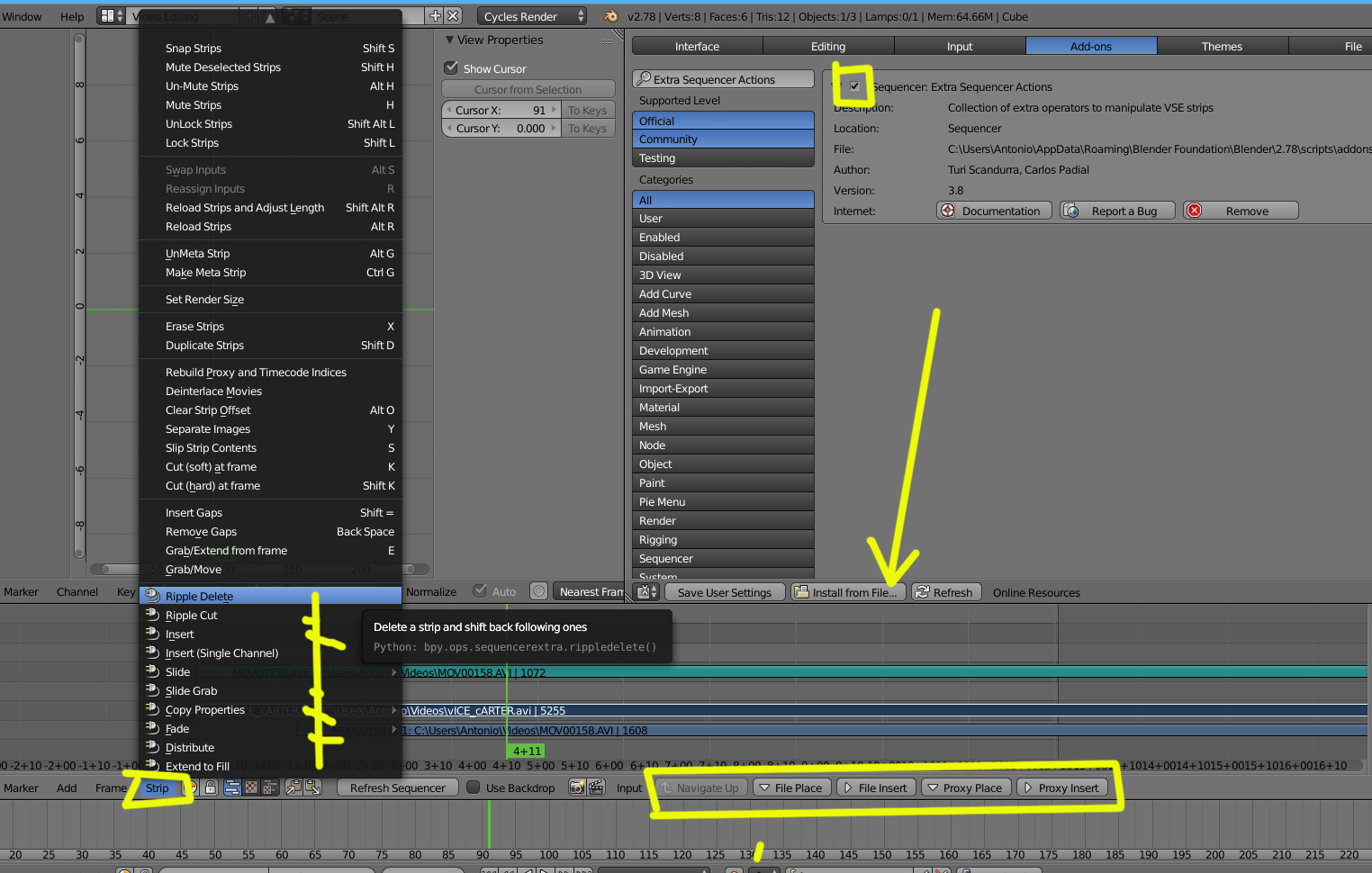Image resolution: width=1372 pixels, height=873 pixels.
Task: Open the File Place dropdown
Action: [791, 787]
